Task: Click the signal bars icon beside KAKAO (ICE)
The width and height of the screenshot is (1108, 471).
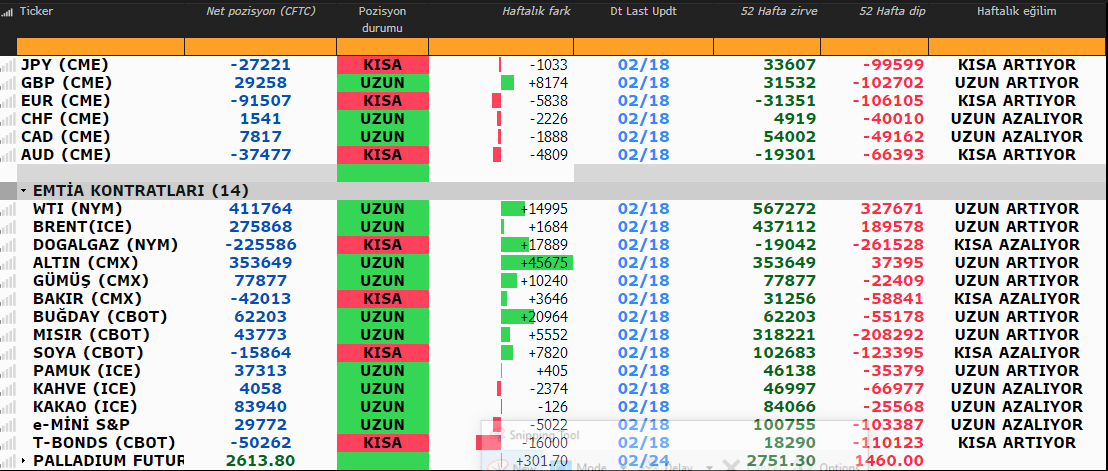Action: click(9, 407)
